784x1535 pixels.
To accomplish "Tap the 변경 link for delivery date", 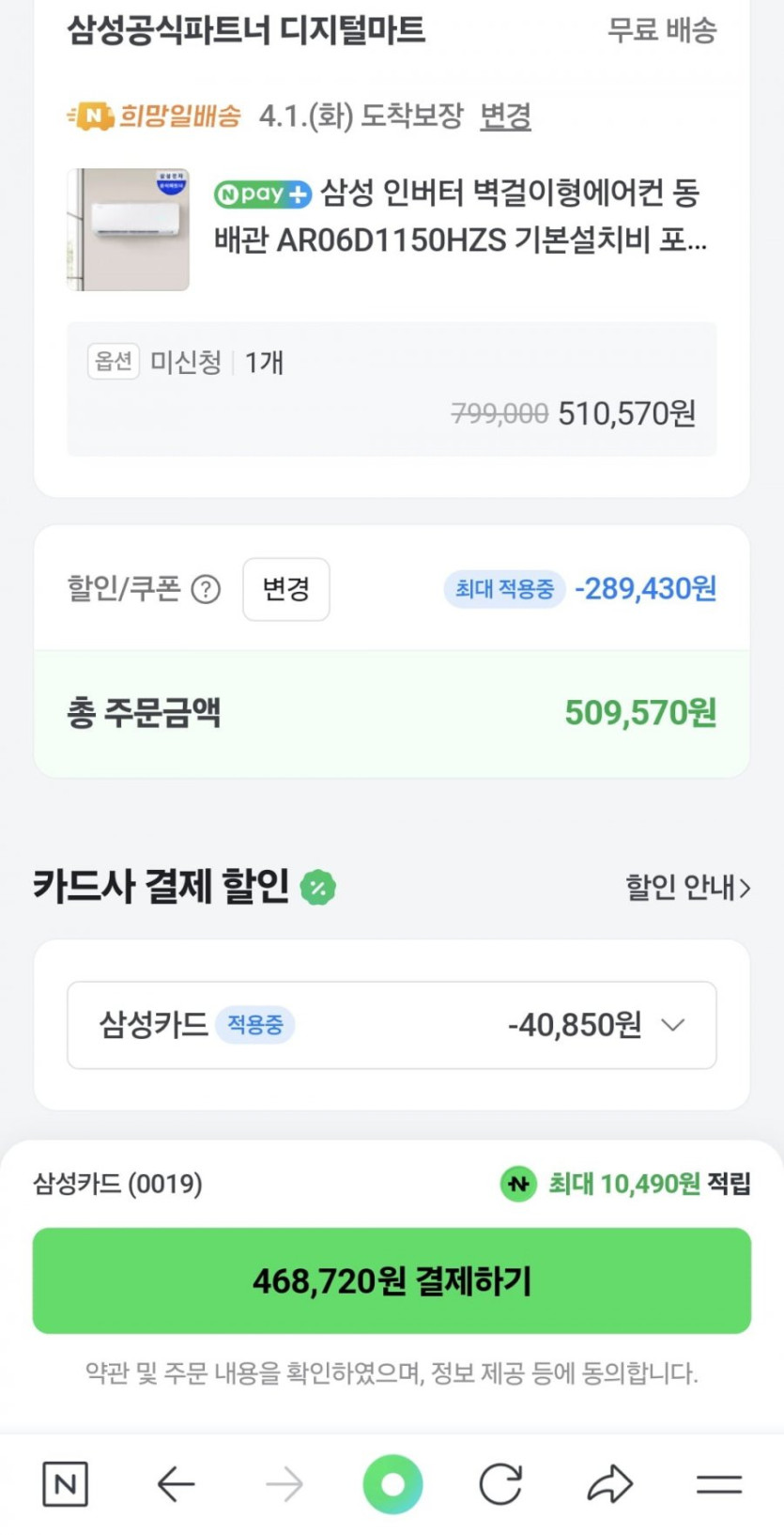I will [x=505, y=116].
